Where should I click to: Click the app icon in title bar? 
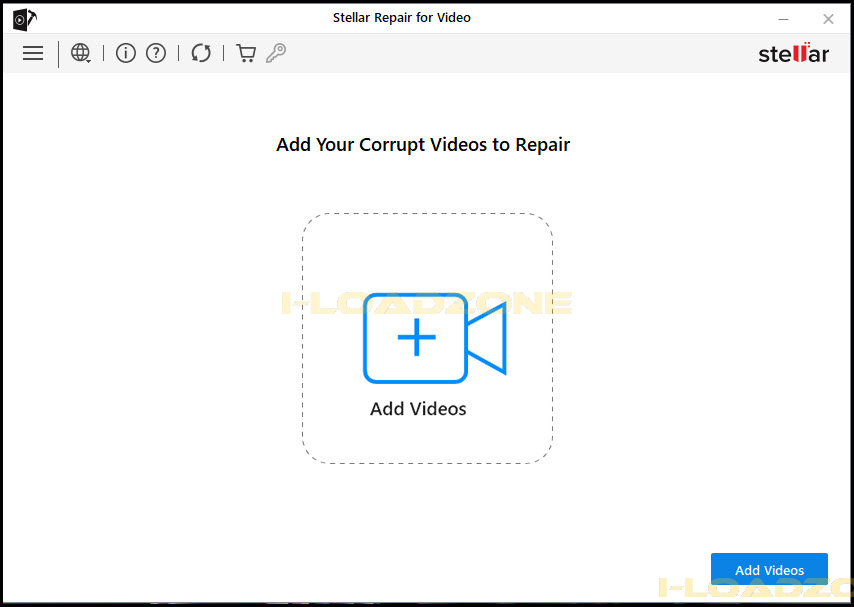click(x=25, y=19)
